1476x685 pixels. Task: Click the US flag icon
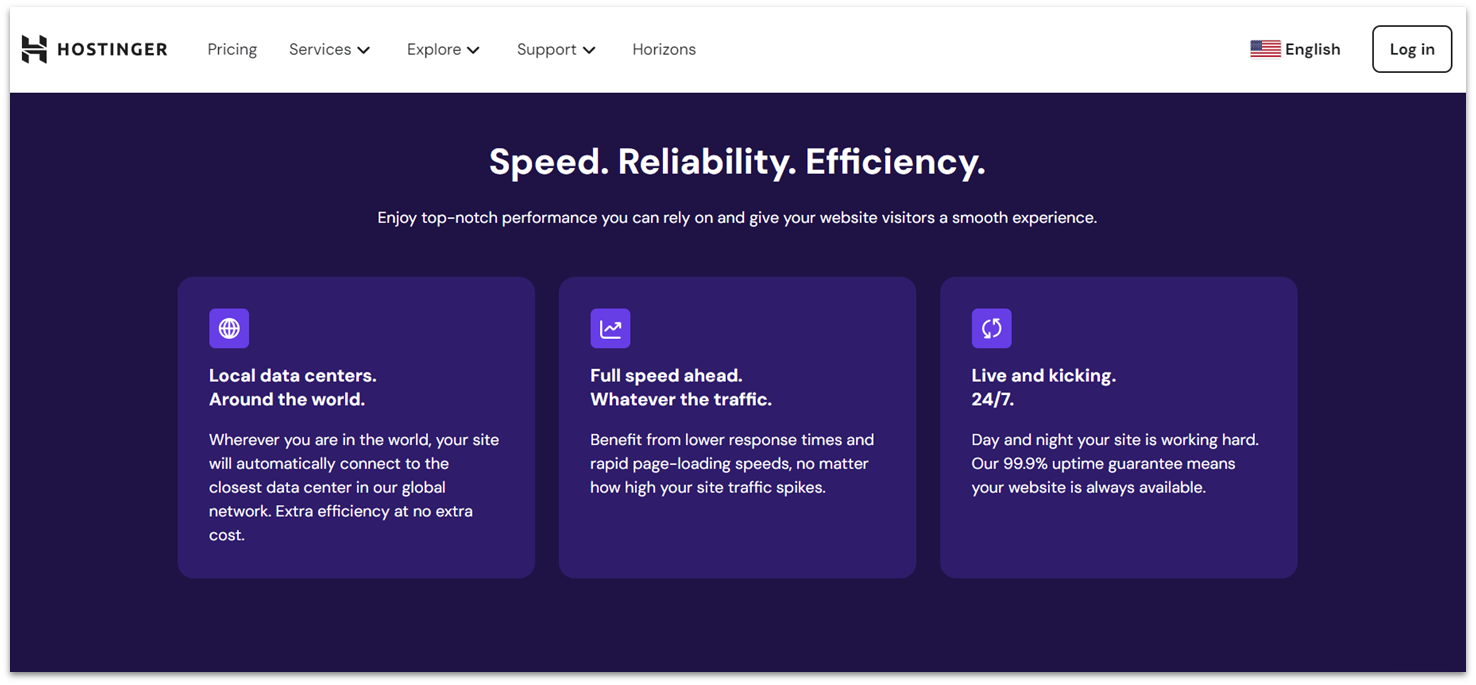point(1265,49)
